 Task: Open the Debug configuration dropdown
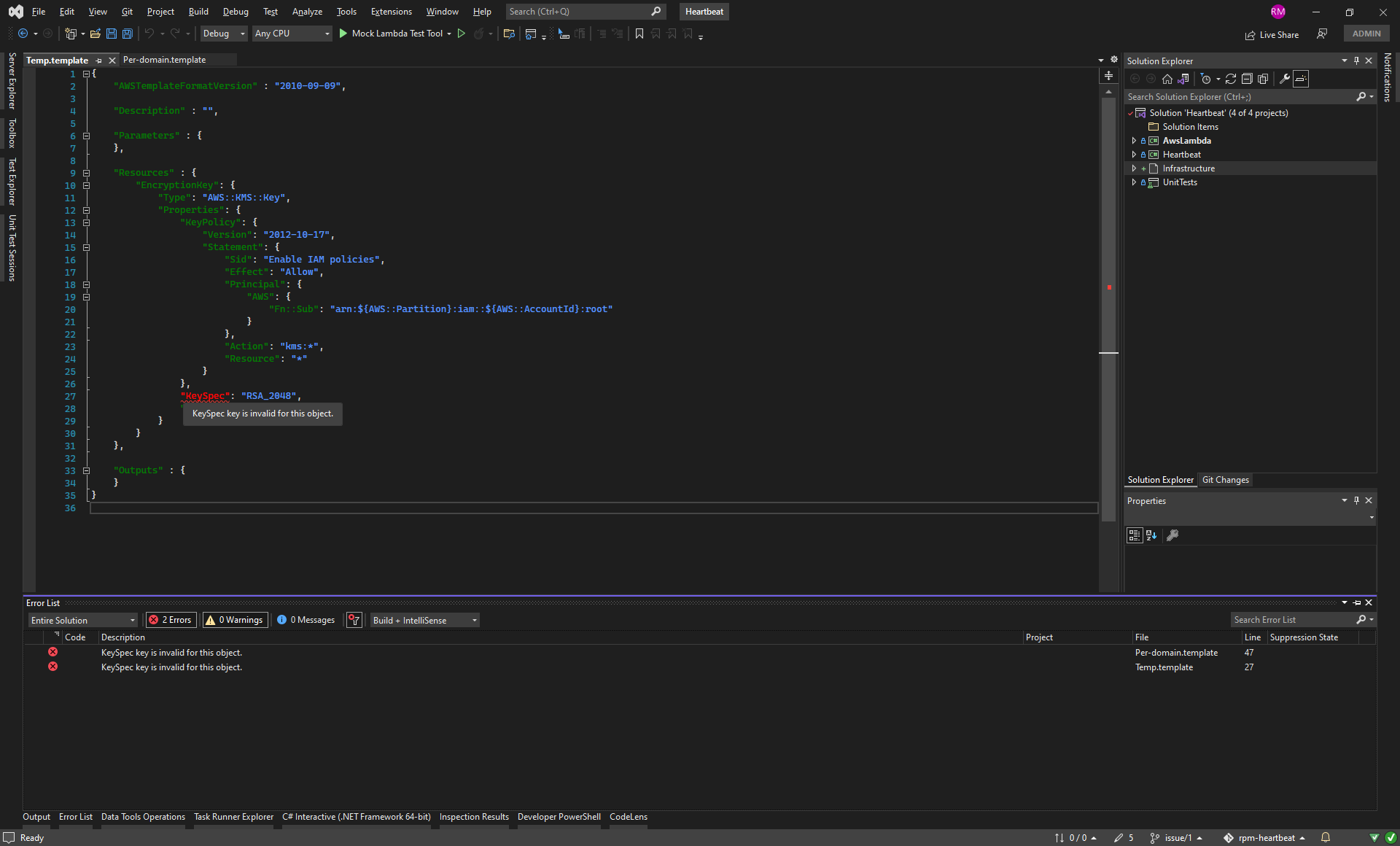tap(224, 34)
